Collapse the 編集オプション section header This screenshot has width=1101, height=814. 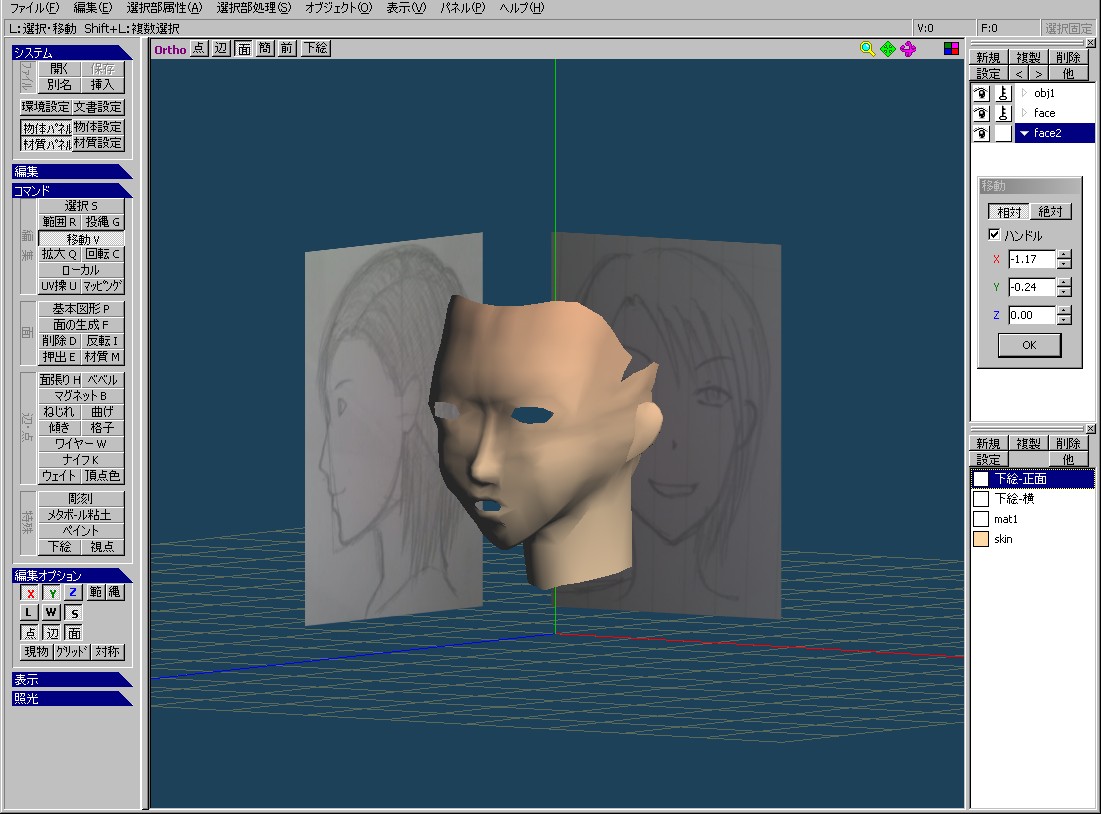(x=72, y=575)
